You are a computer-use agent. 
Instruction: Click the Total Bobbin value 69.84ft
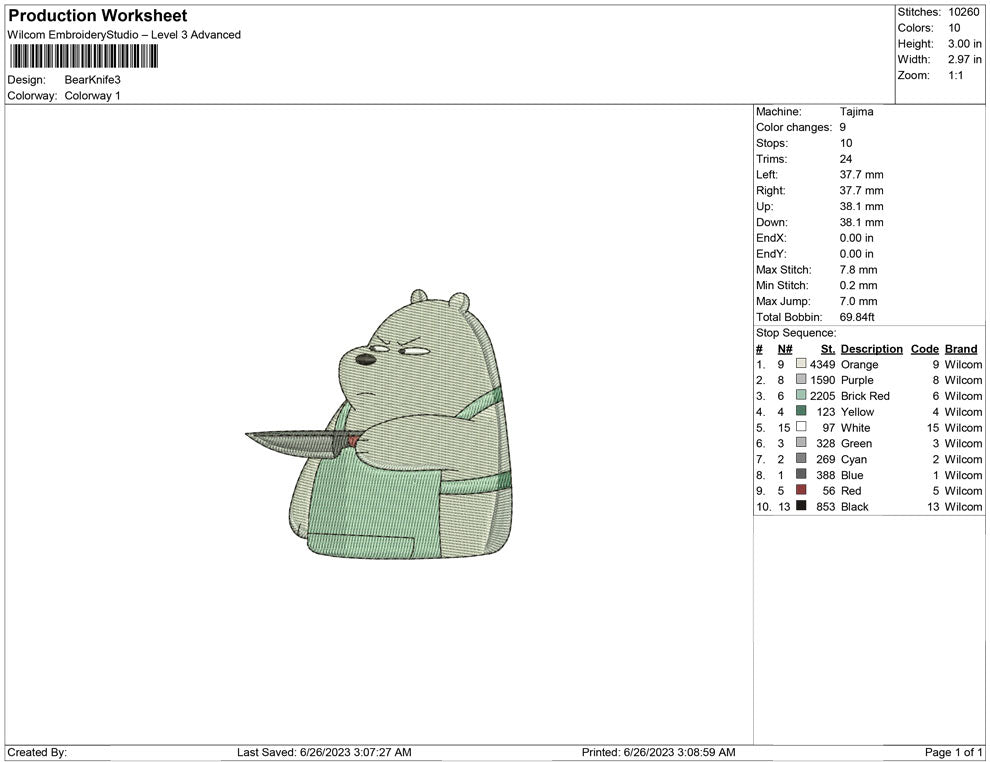[857, 317]
